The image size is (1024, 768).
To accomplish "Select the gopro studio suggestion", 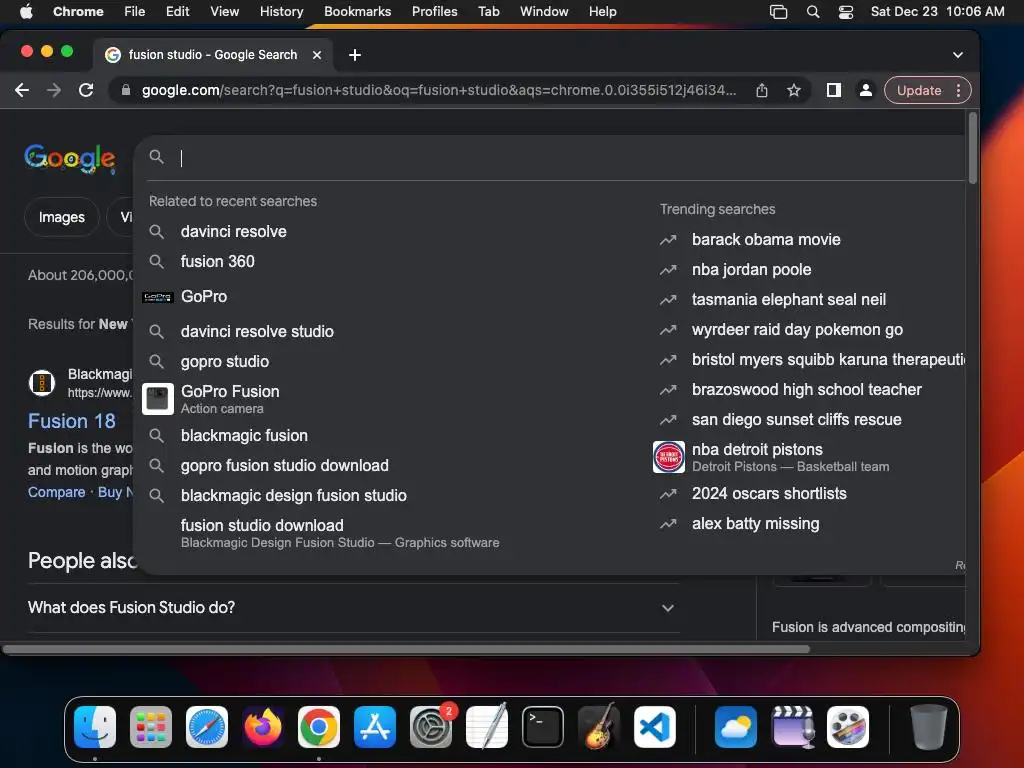I will (x=225, y=361).
